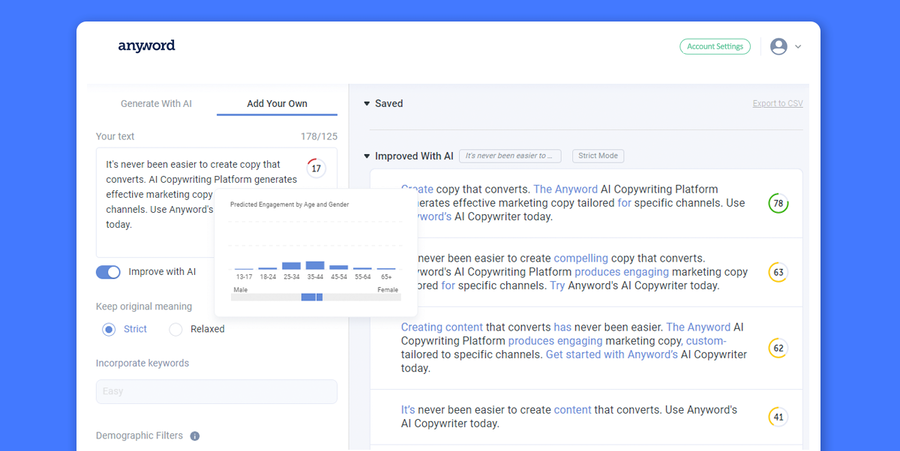This screenshot has width=900, height=451.
Task: Click the "Predicted Engagement by Age and Gender" title
Action: [289, 204]
